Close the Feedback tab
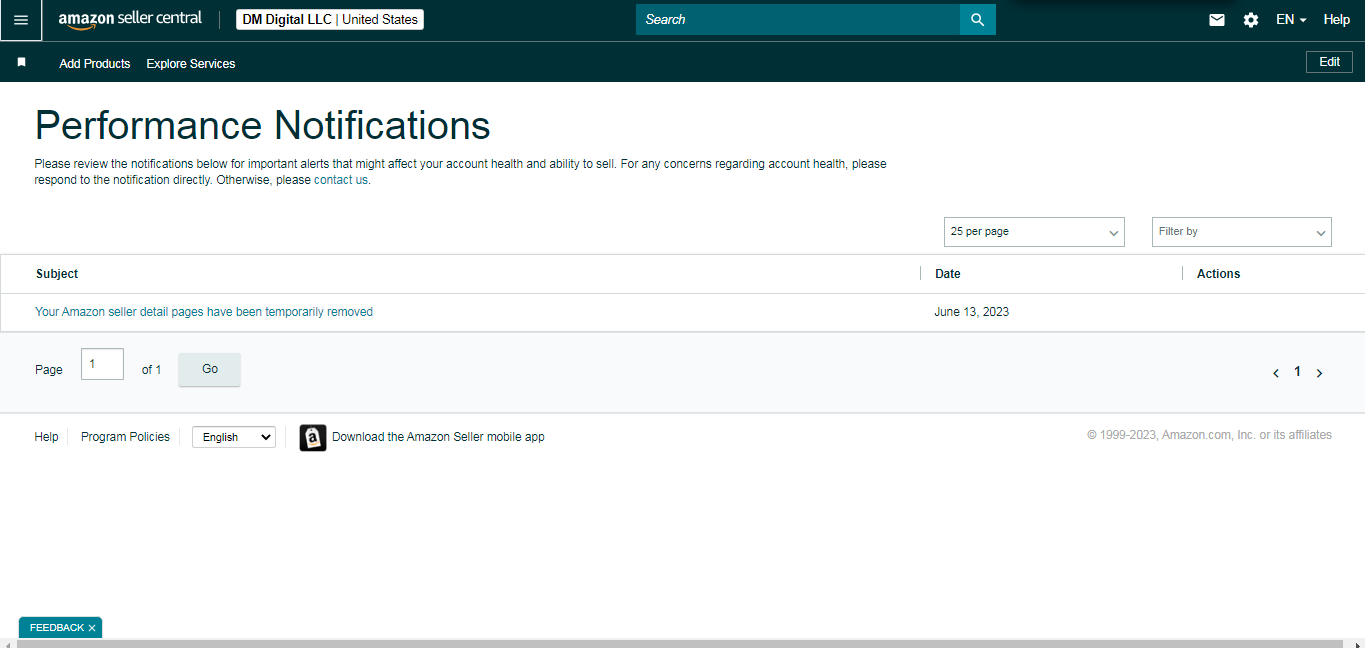The width and height of the screenshot is (1365, 648). [x=92, y=628]
